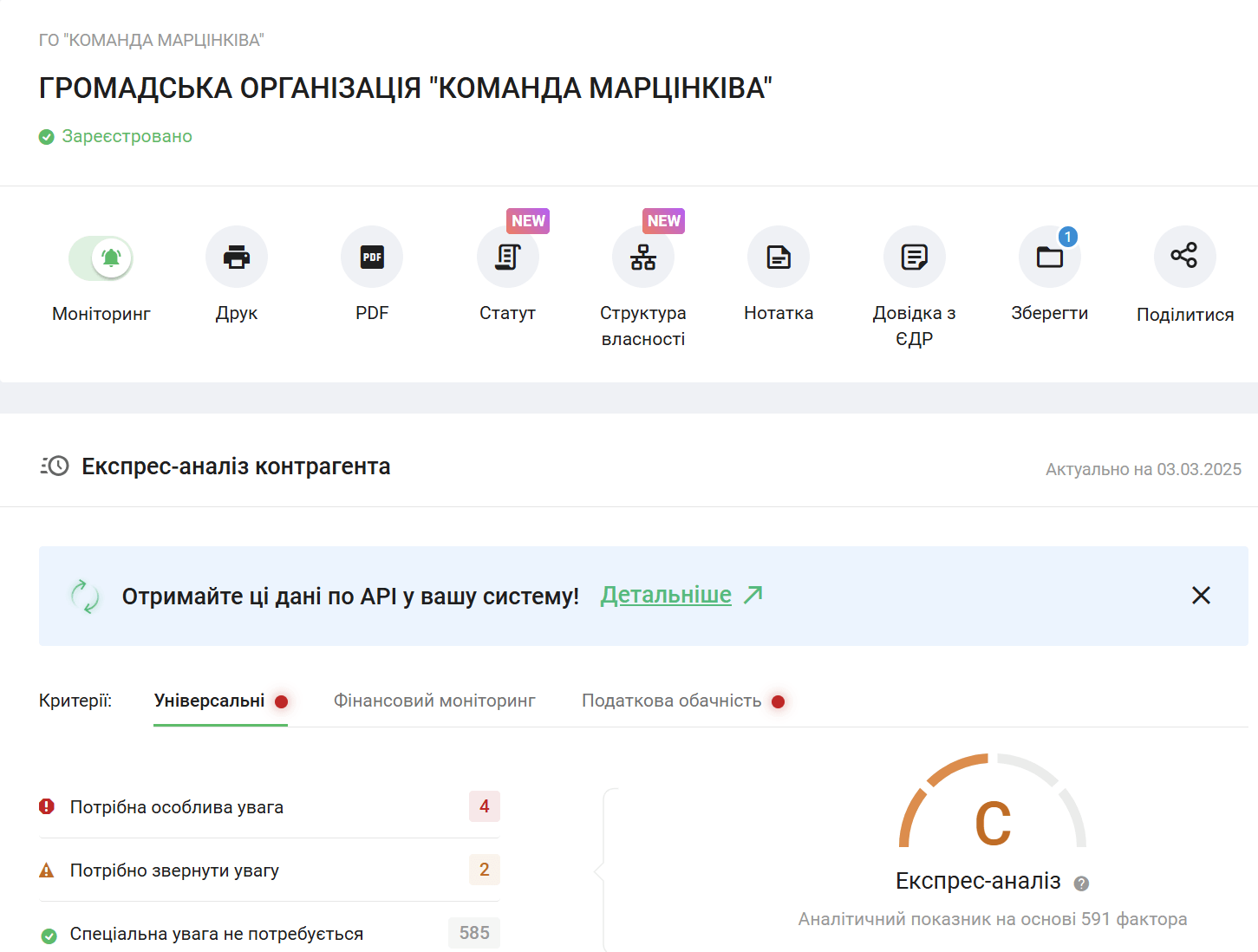Image resolution: width=1258 pixels, height=952 pixels.
Task: Follow the Детальніше API link
Action: tap(666, 595)
